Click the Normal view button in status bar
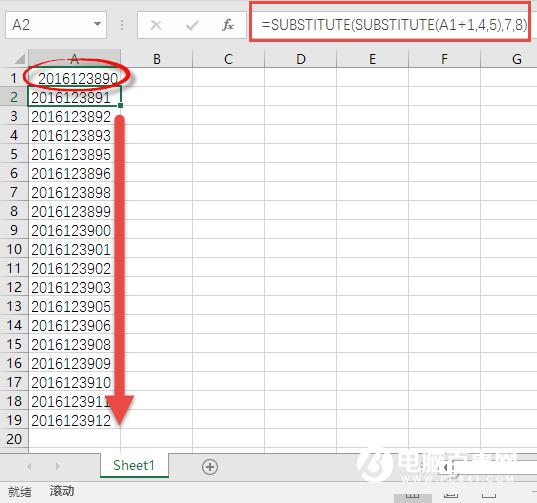The image size is (537, 503). pos(413,496)
